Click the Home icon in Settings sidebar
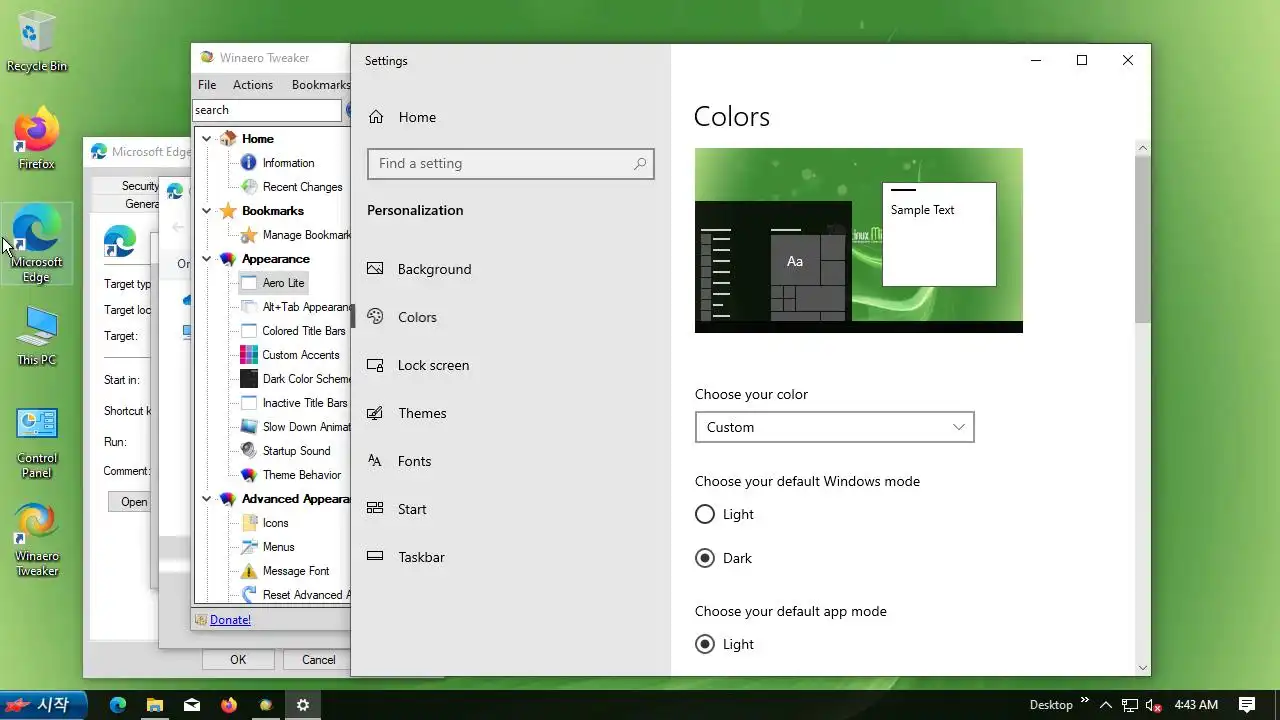This screenshot has height=720, width=1280. 376,117
